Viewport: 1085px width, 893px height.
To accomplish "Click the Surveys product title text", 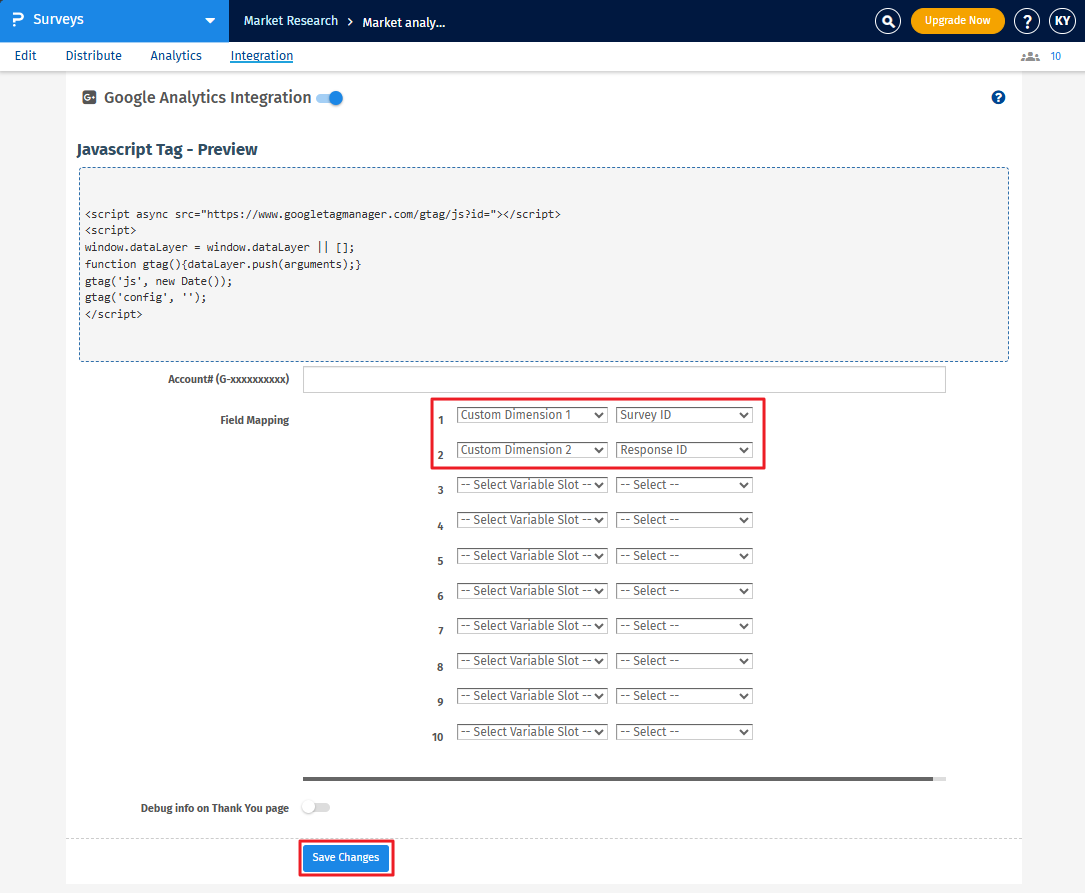I will [x=58, y=19].
